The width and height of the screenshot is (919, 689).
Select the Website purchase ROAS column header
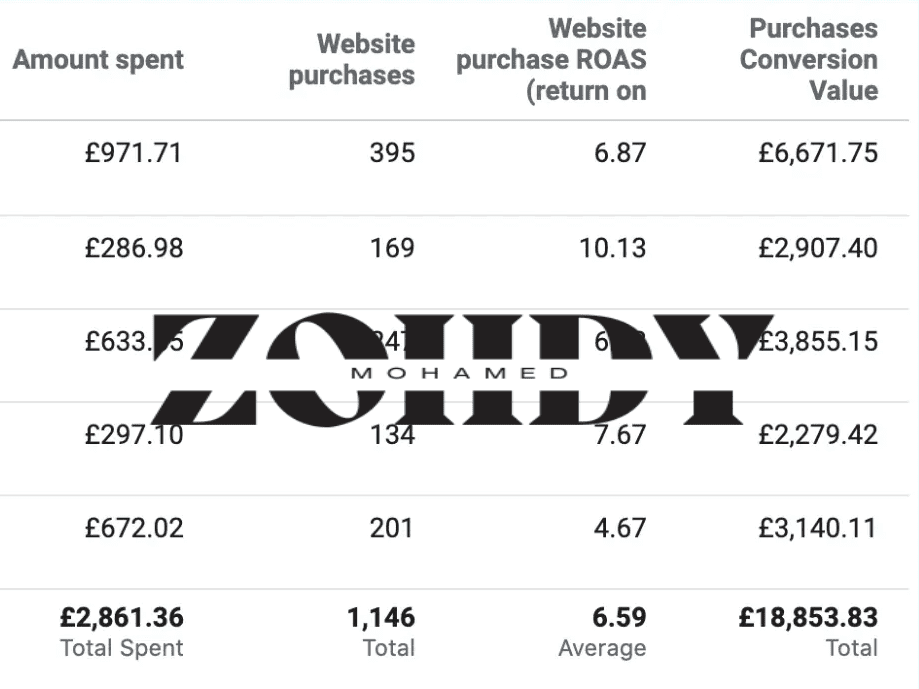click(551, 60)
